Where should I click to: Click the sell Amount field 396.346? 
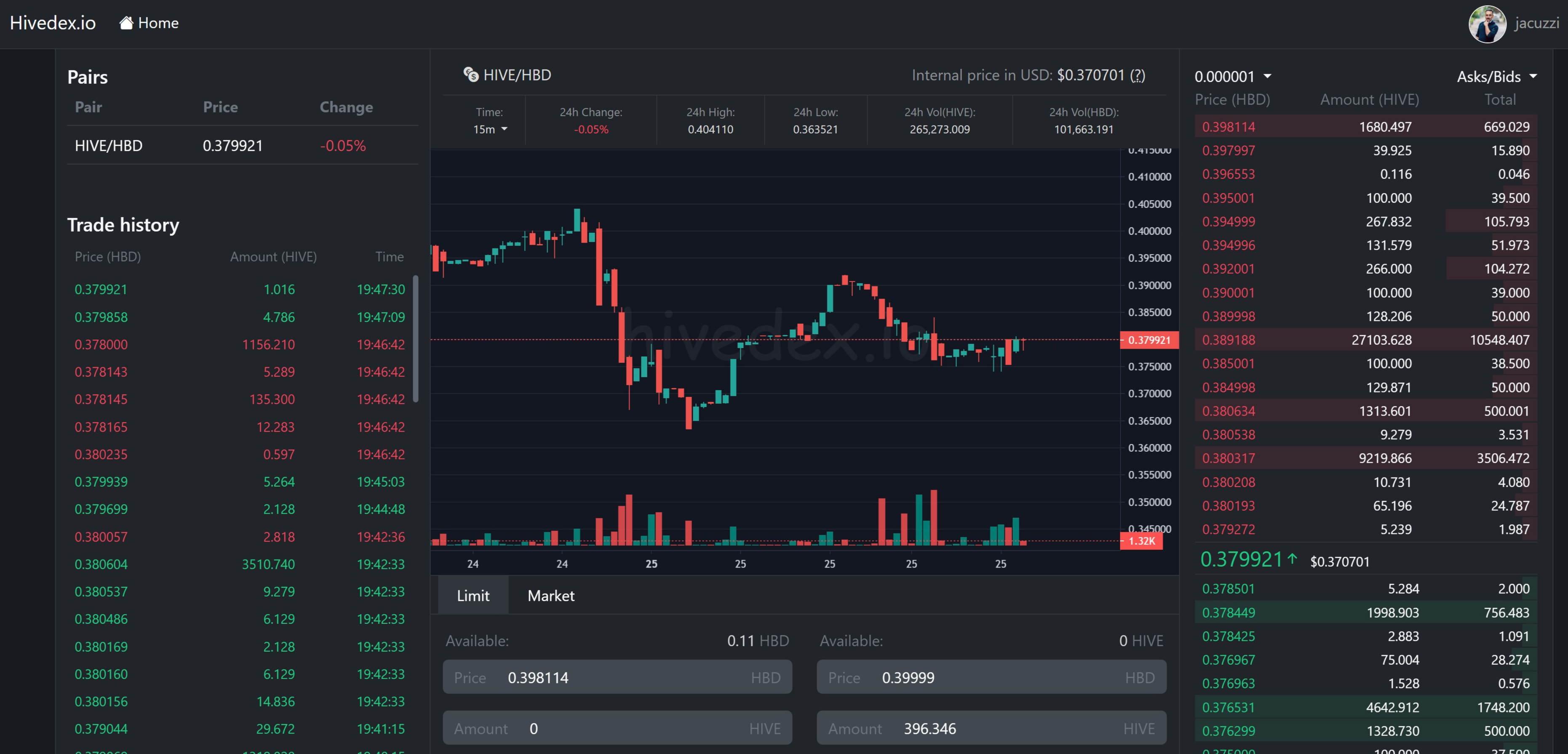[x=991, y=728]
